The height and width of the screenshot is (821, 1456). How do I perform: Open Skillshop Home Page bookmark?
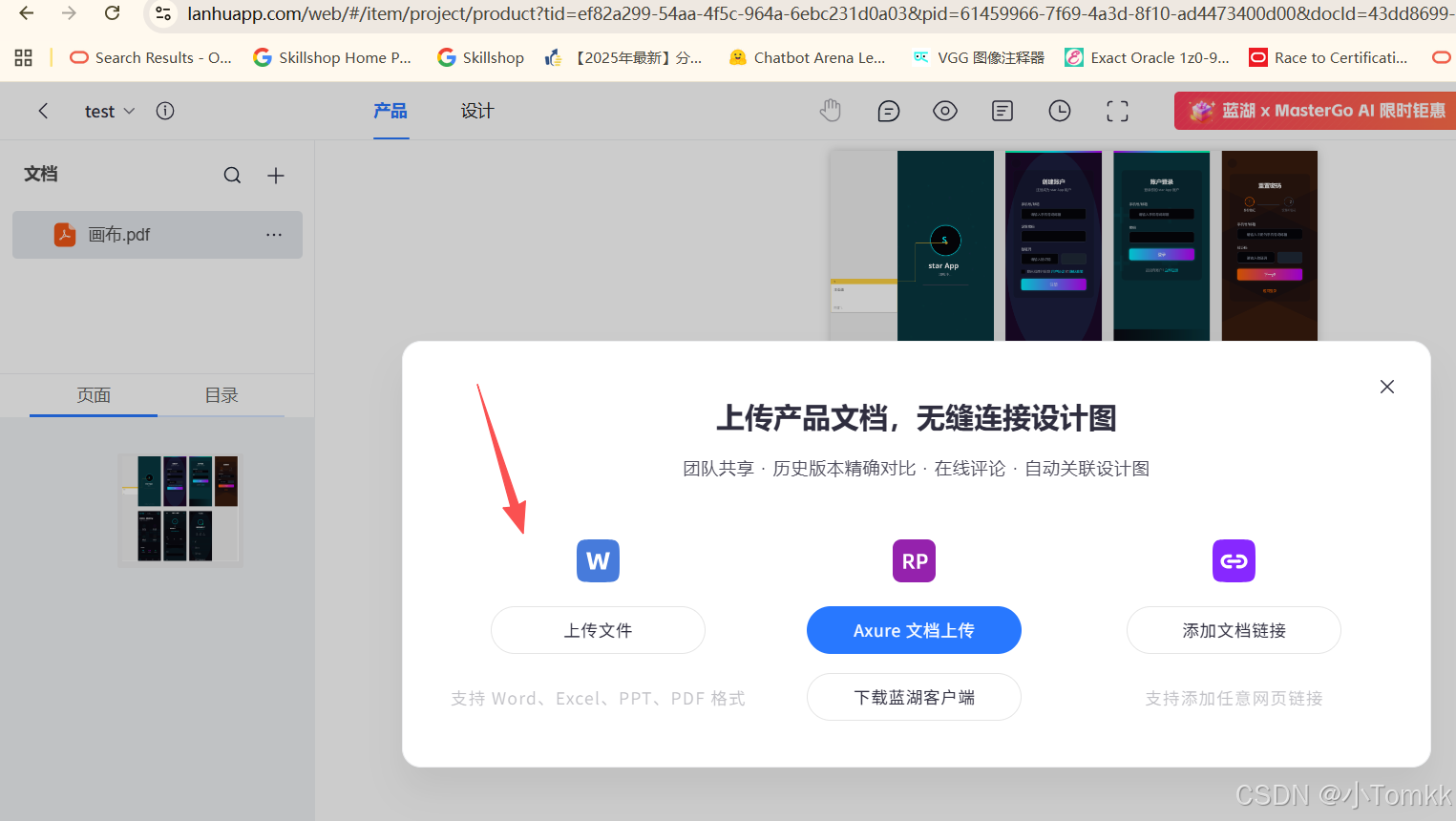[332, 57]
